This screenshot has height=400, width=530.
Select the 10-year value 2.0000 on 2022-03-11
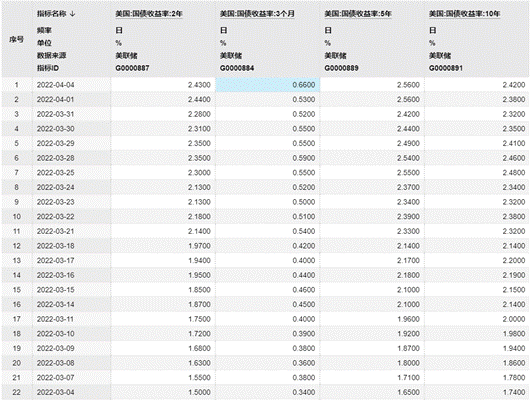(x=477, y=319)
